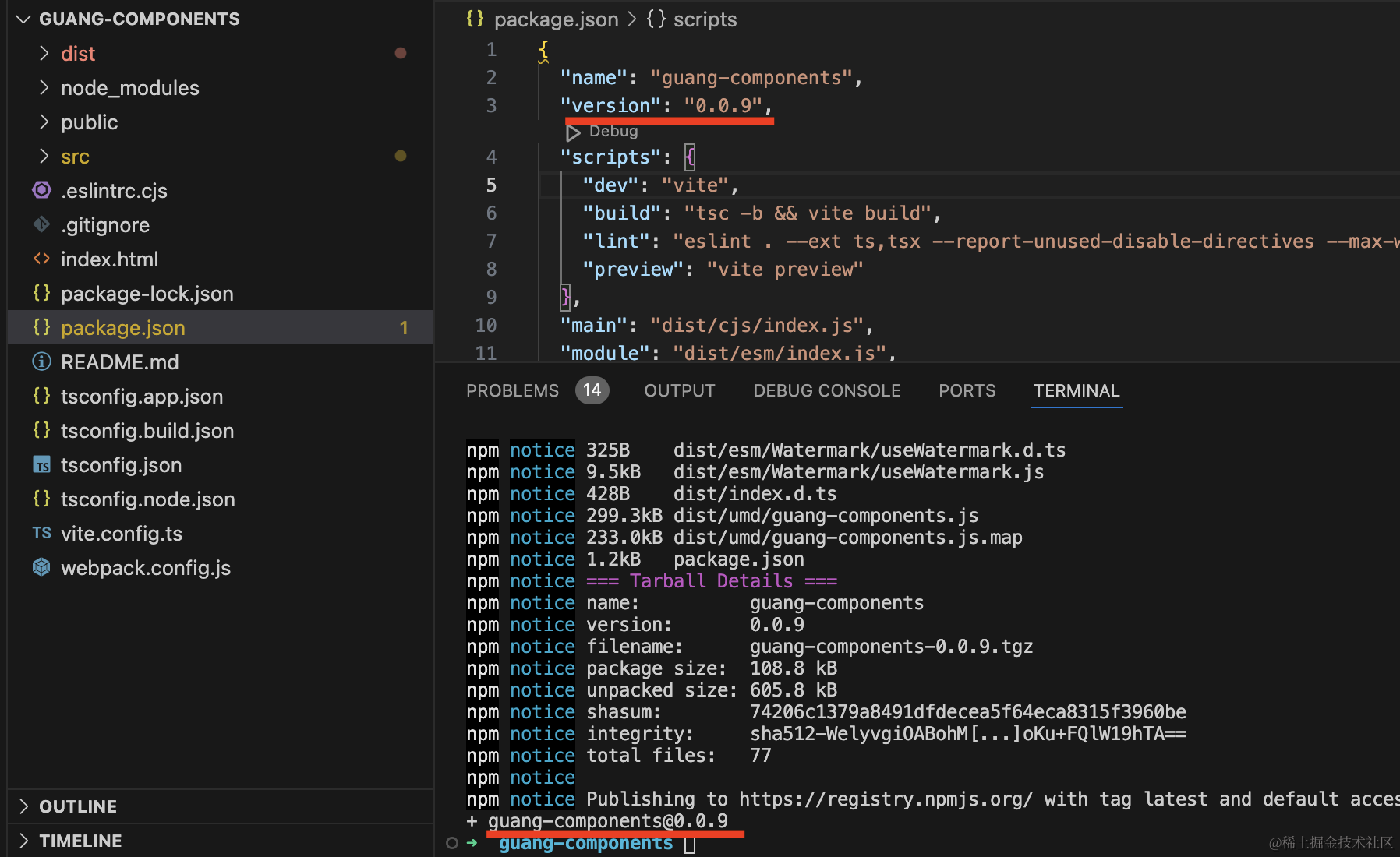1400x857 pixels.
Task: Collapse the GUANG-COMPONENTS explorer section
Action: pos(23,19)
